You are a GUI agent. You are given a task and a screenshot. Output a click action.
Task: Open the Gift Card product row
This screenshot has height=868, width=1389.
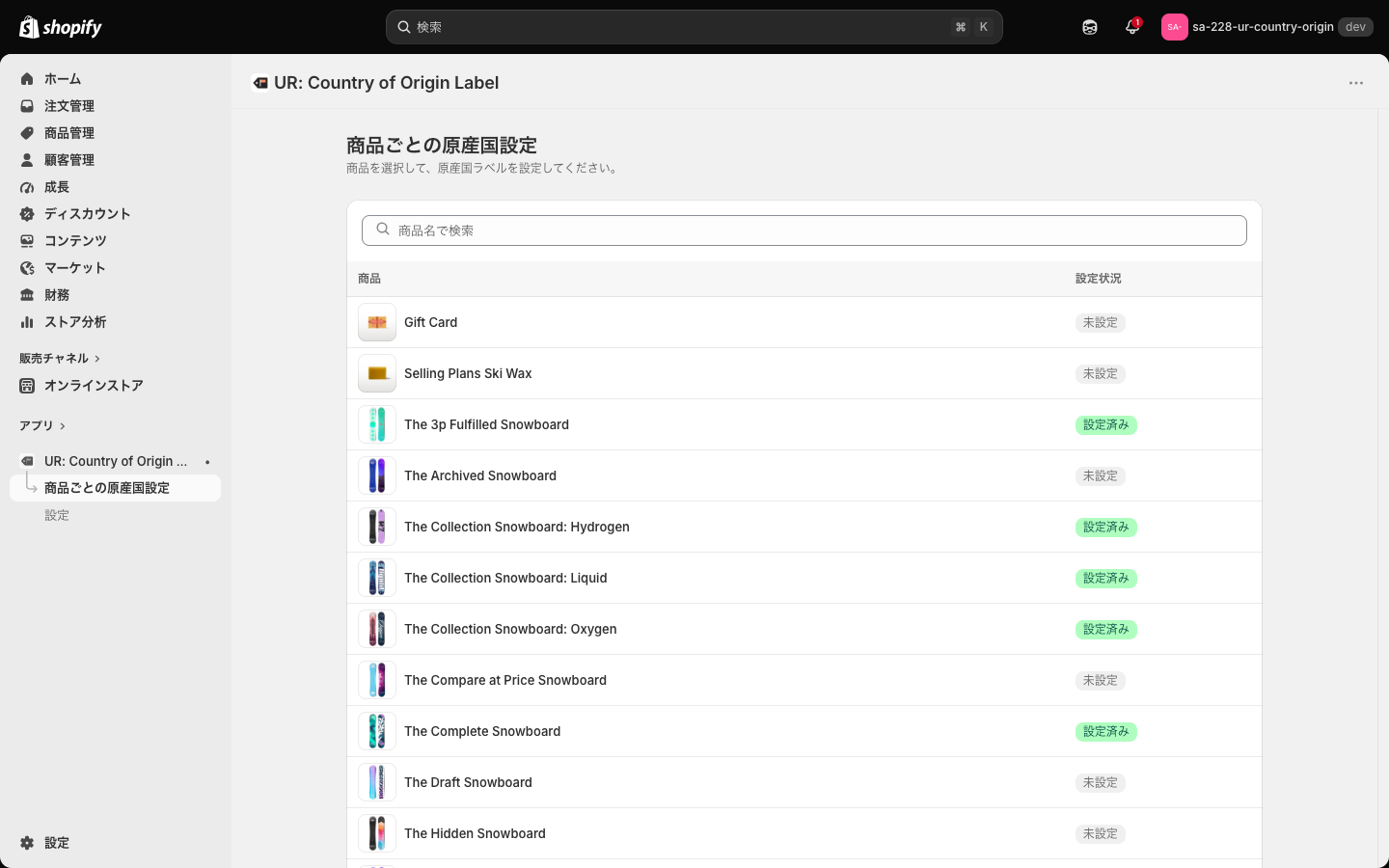click(x=804, y=322)
